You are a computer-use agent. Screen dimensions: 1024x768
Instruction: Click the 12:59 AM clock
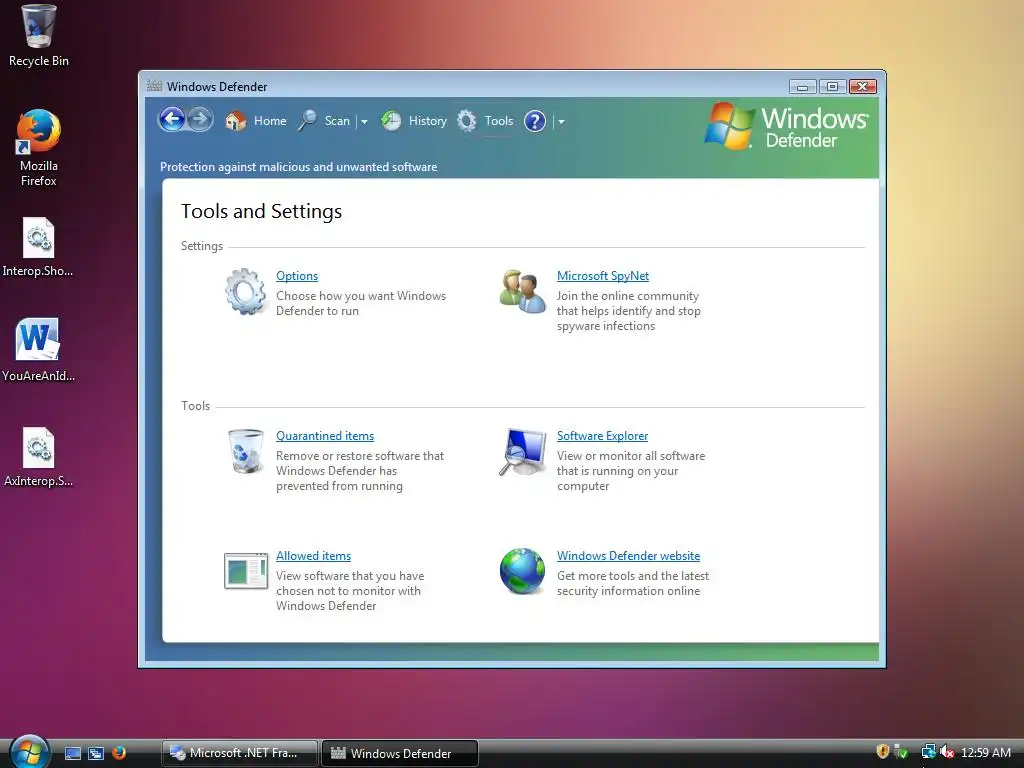[985, 752]
